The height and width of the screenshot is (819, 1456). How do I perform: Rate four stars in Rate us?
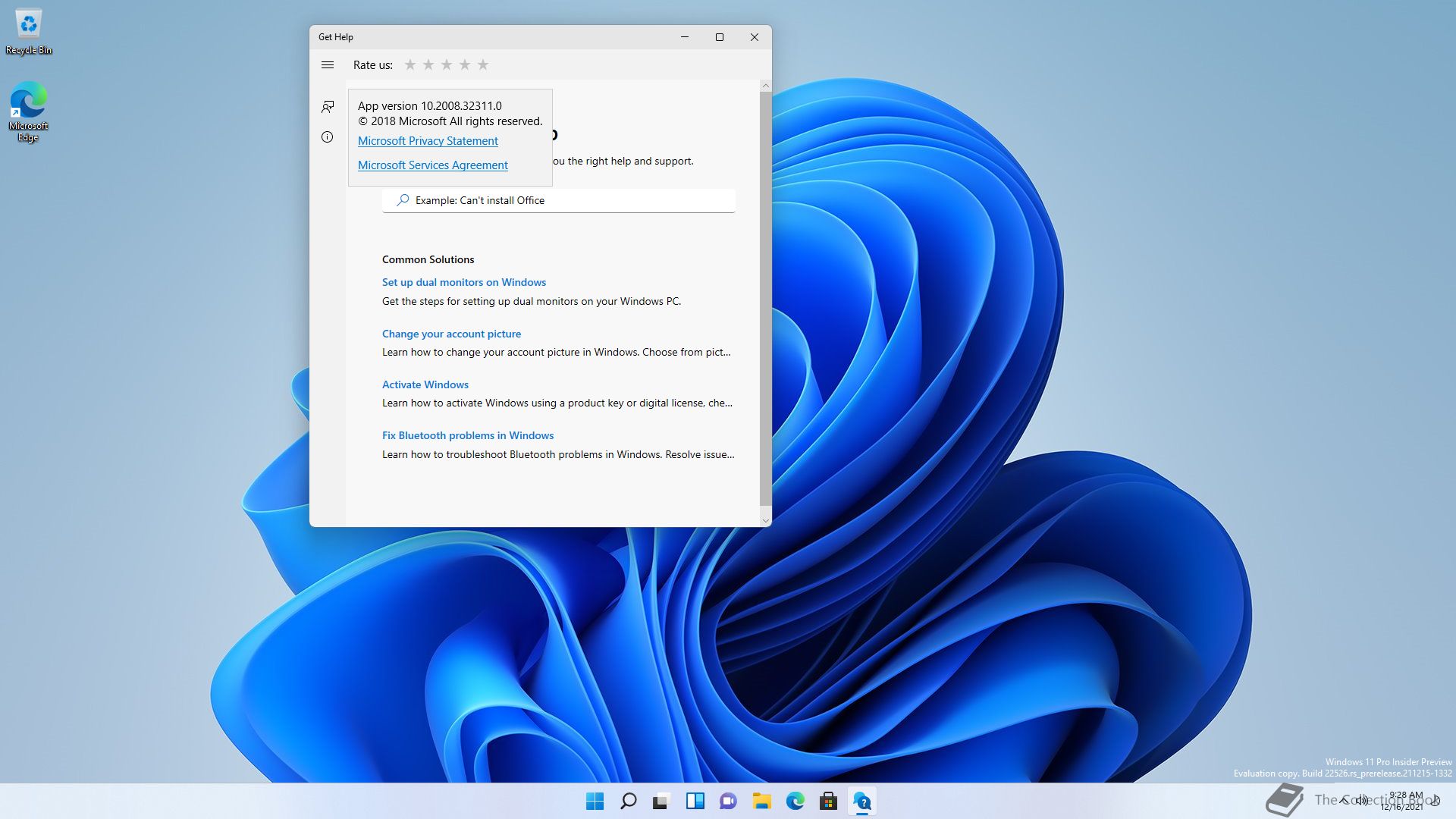point(465,65)
